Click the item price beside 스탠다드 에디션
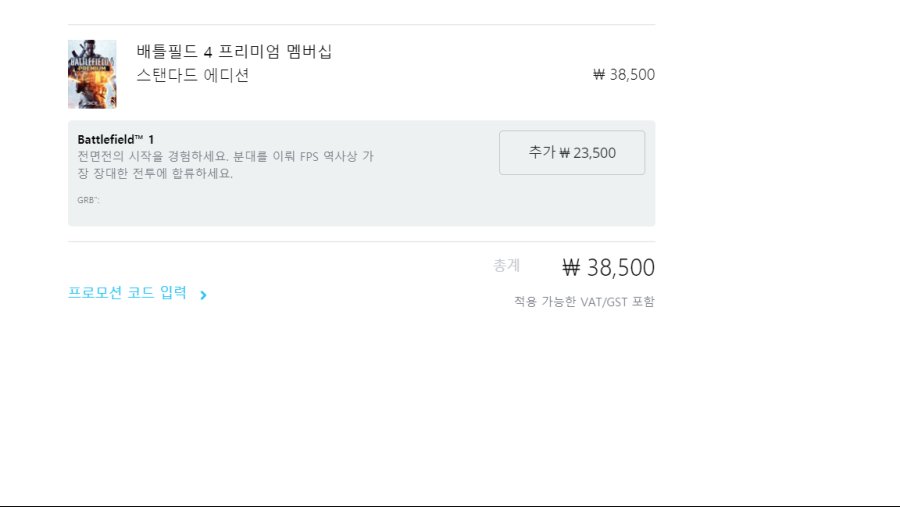This screenshot has height=507, width=900. [x=624, y=75]
